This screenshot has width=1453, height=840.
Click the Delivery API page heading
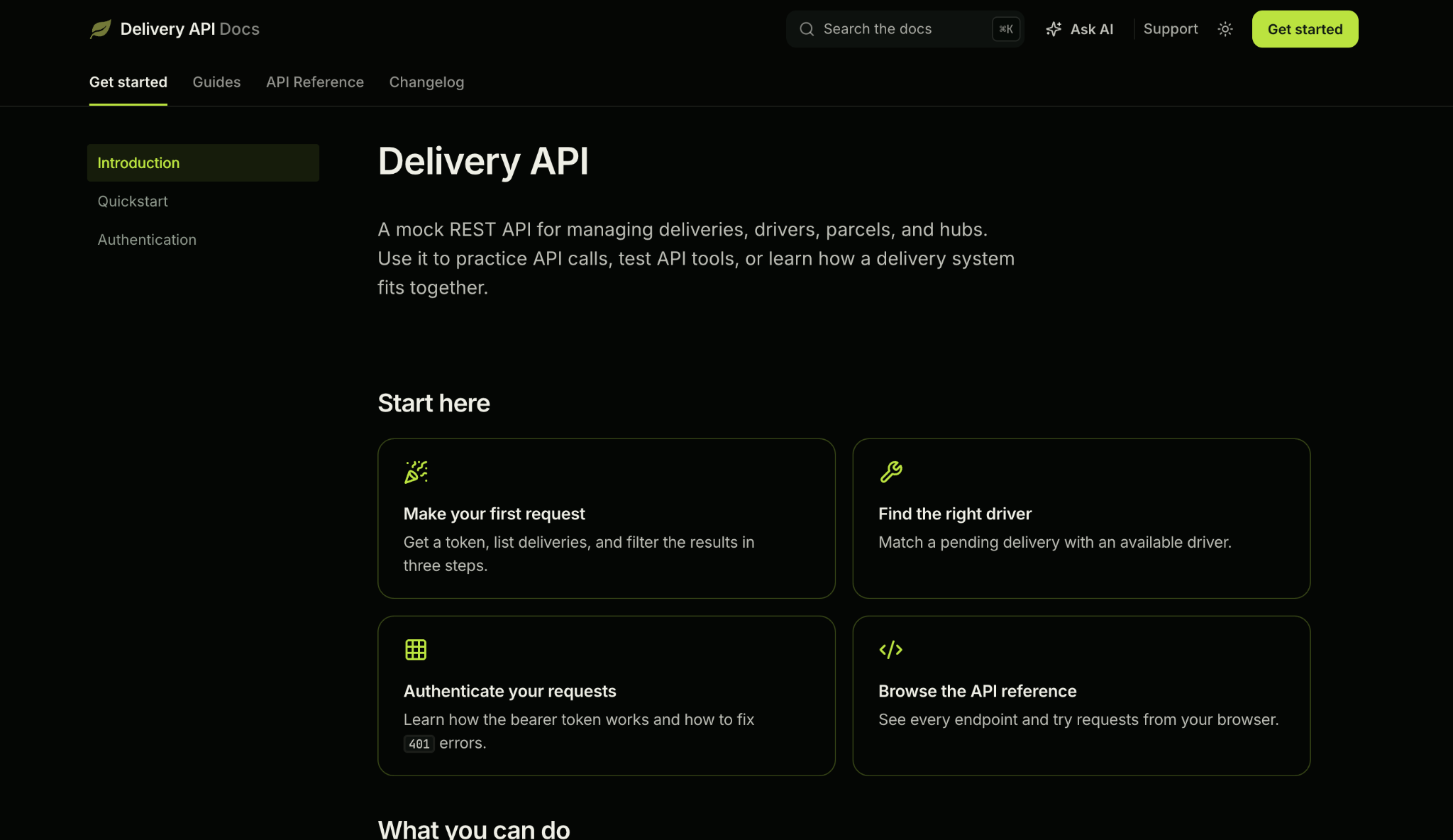(x=483, y=161)
